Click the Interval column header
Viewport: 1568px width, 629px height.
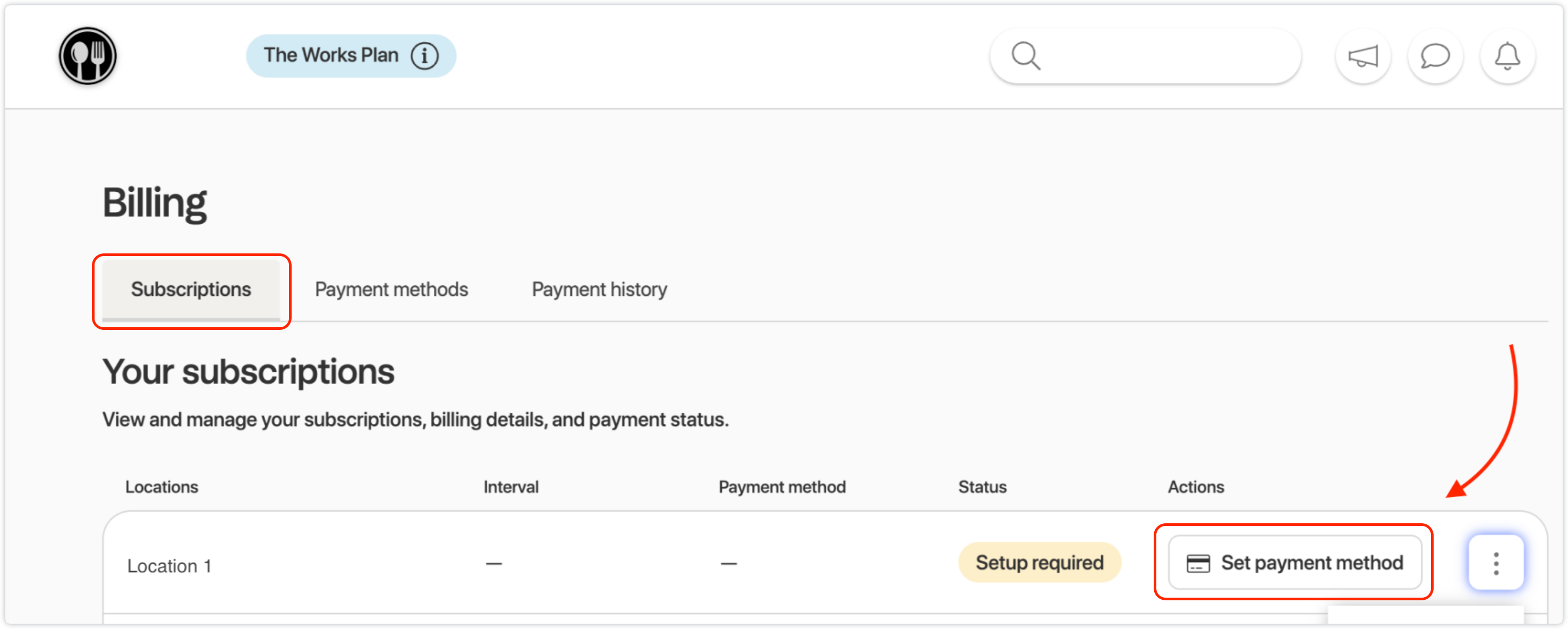[510, 487]
